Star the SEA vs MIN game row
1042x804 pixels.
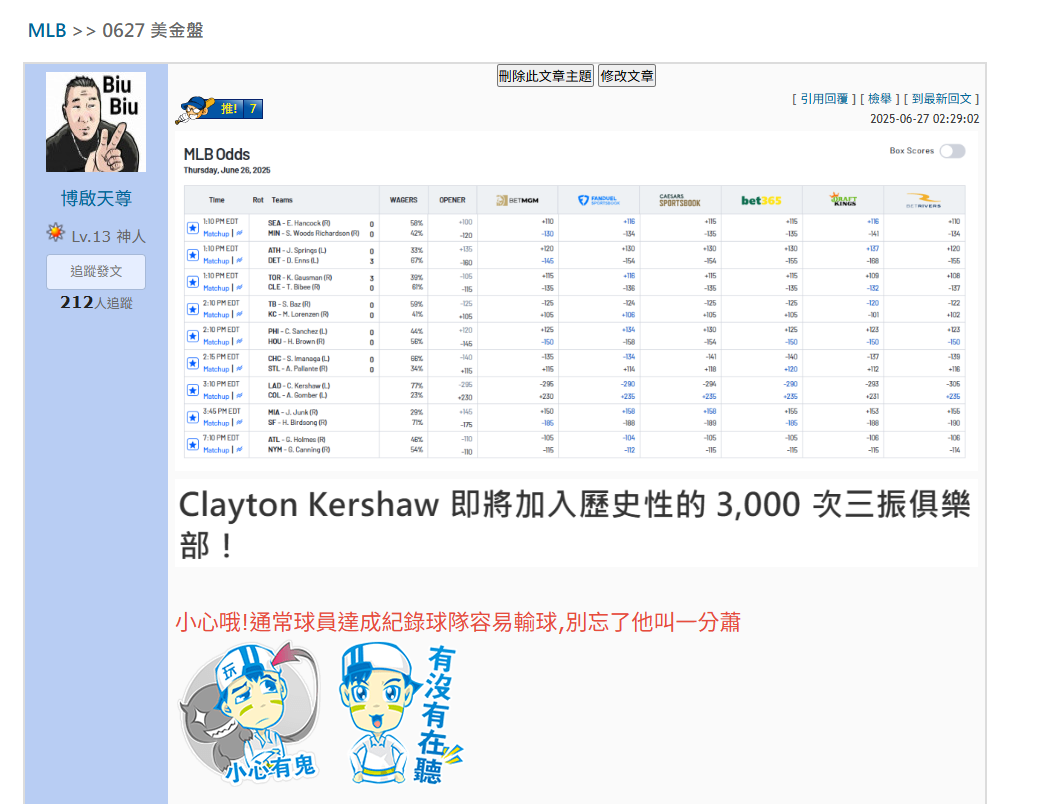193,228
